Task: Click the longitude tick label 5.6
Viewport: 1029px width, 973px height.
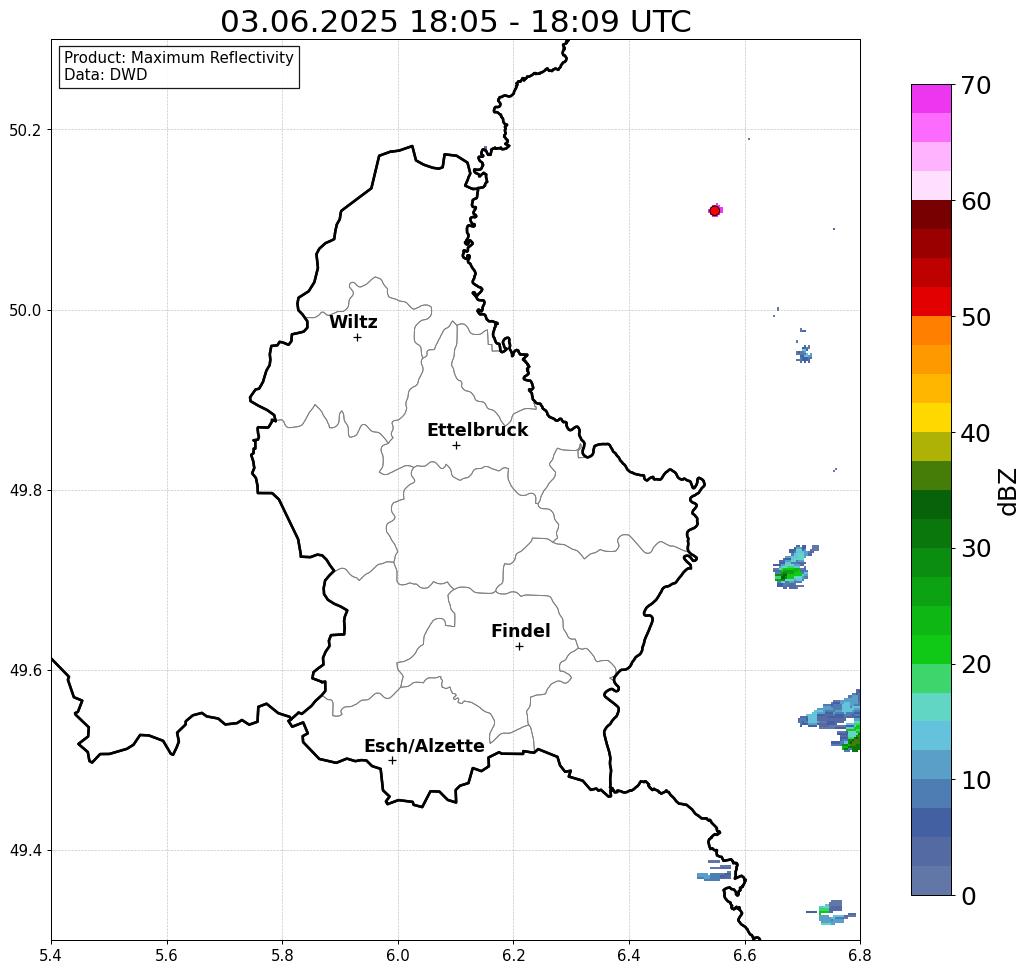Action: click(167, 955)
